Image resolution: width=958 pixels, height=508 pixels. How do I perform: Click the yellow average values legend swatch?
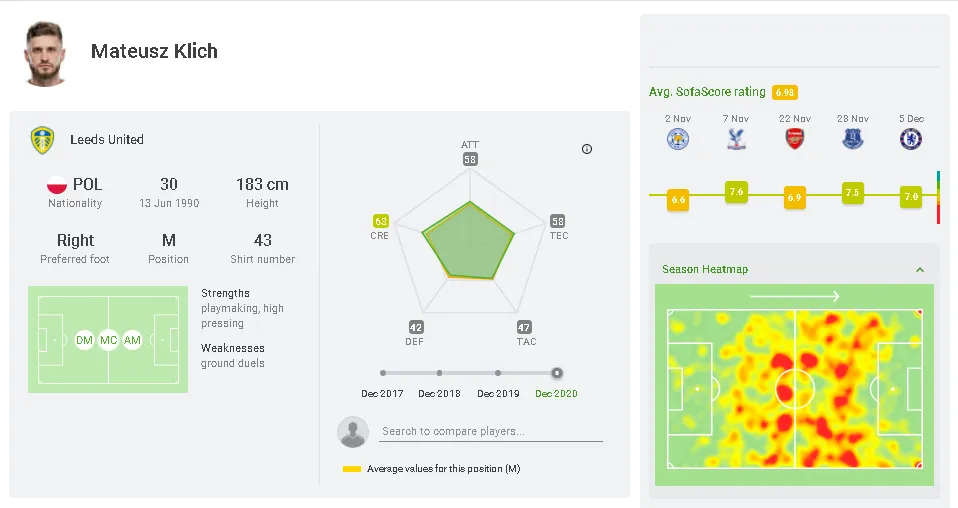click(351, 469)
